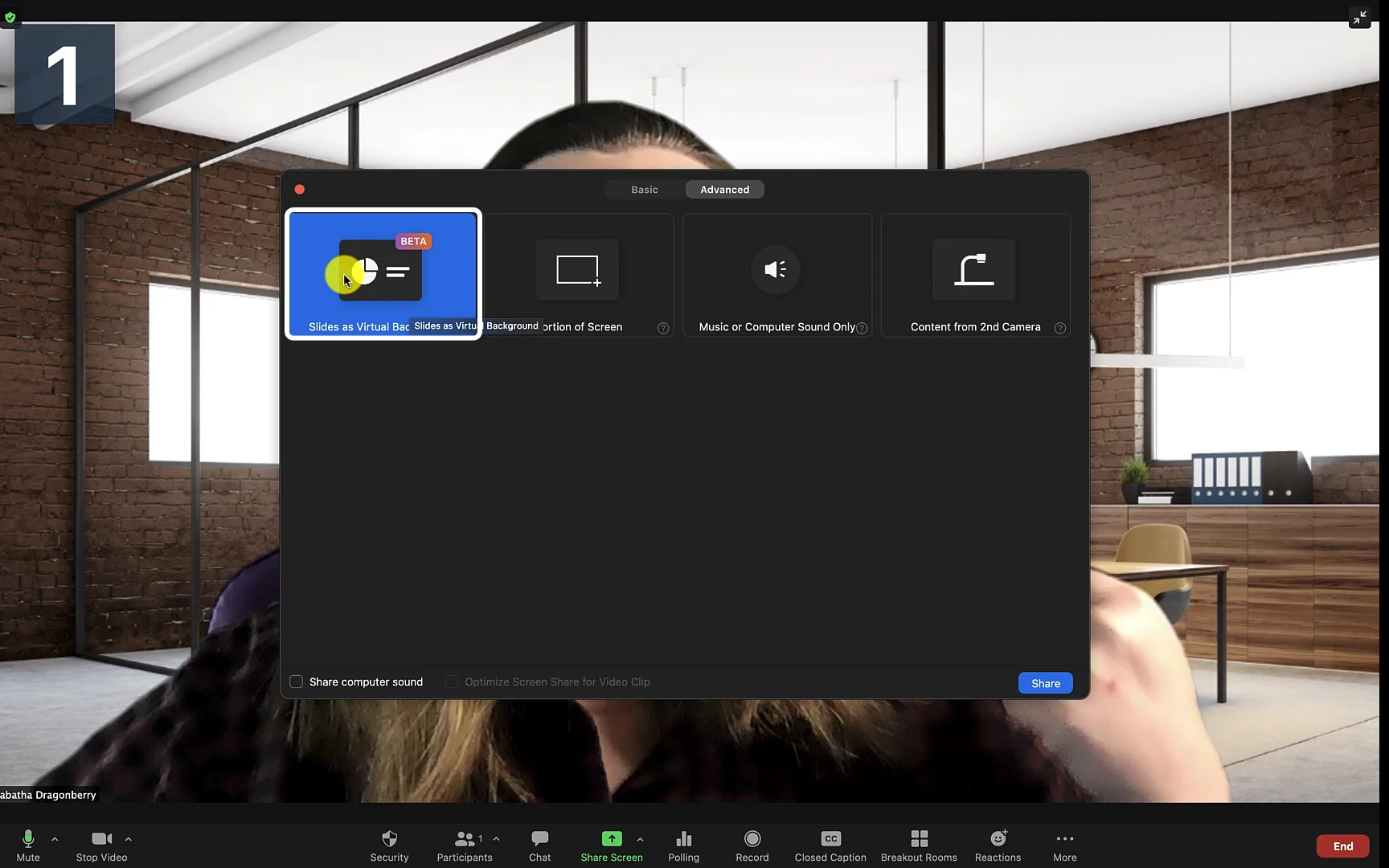Select Music or Computer Sound Only option
Screen dimensions: 1389x868
[x=776, y=275]
